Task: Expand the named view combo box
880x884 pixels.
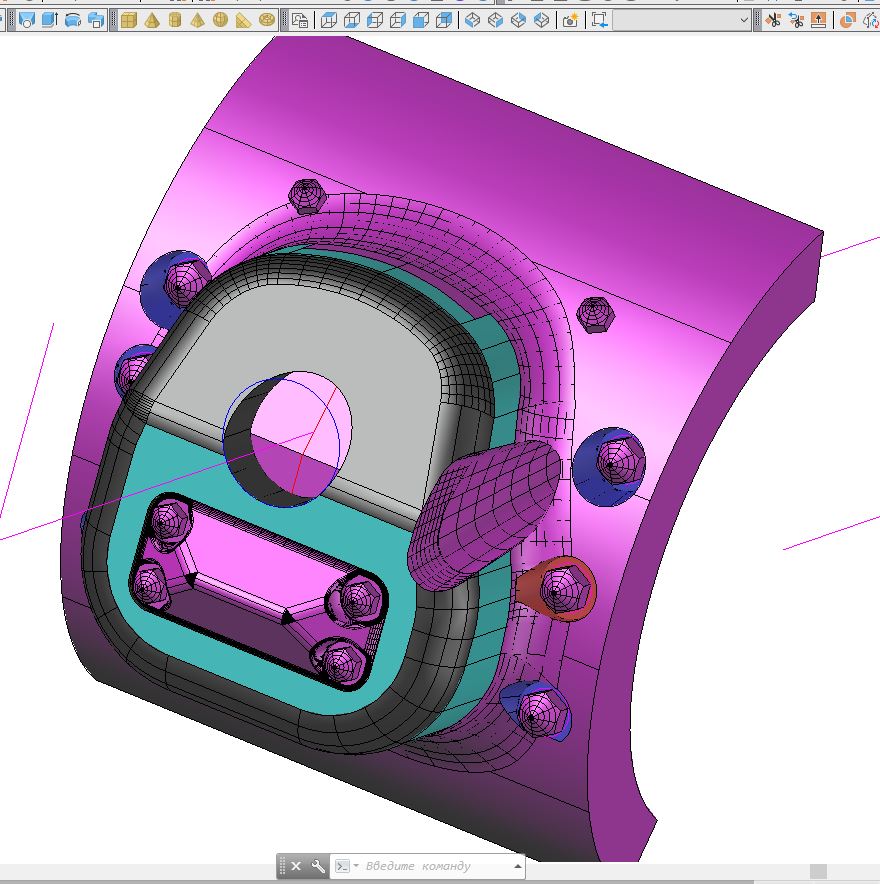Action: pyautogui.click(x=682, y=21)
